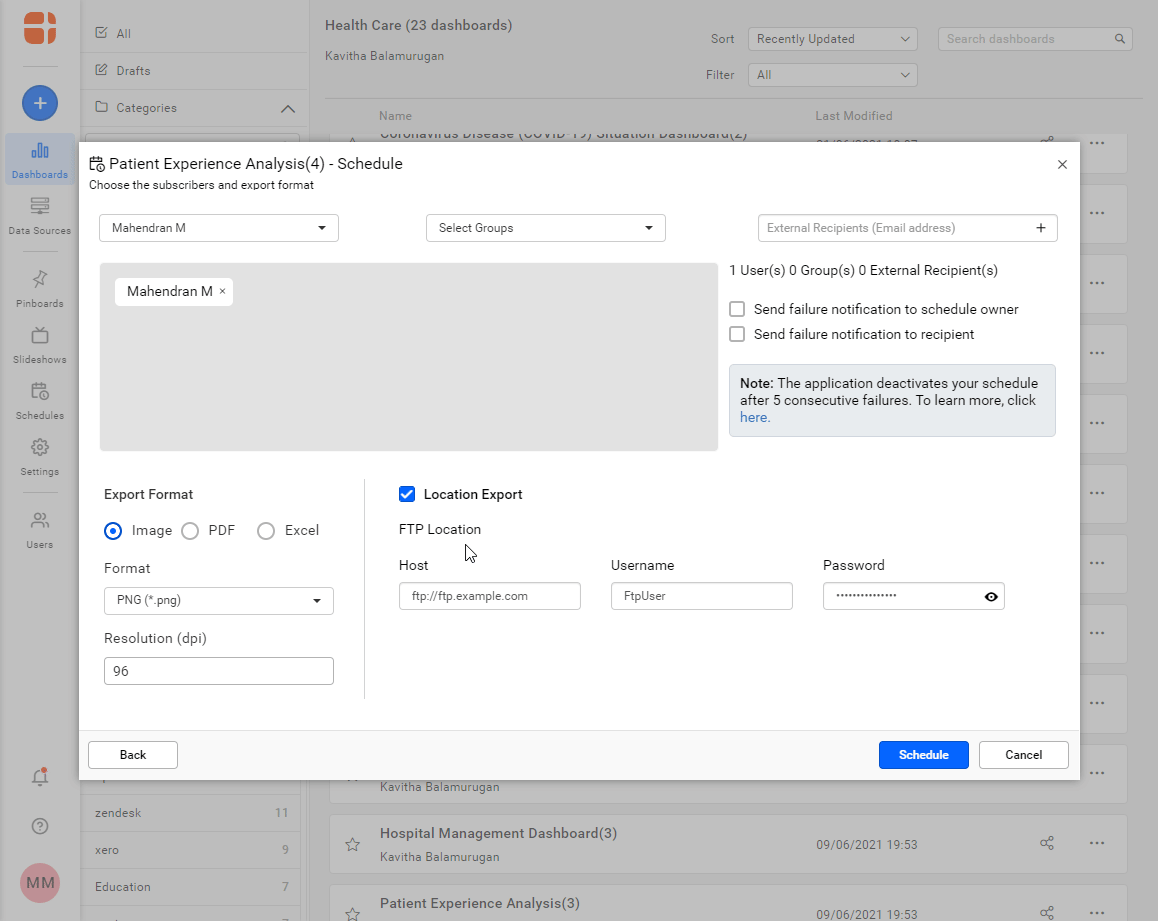Select the PDF export format

pos(190,530)
